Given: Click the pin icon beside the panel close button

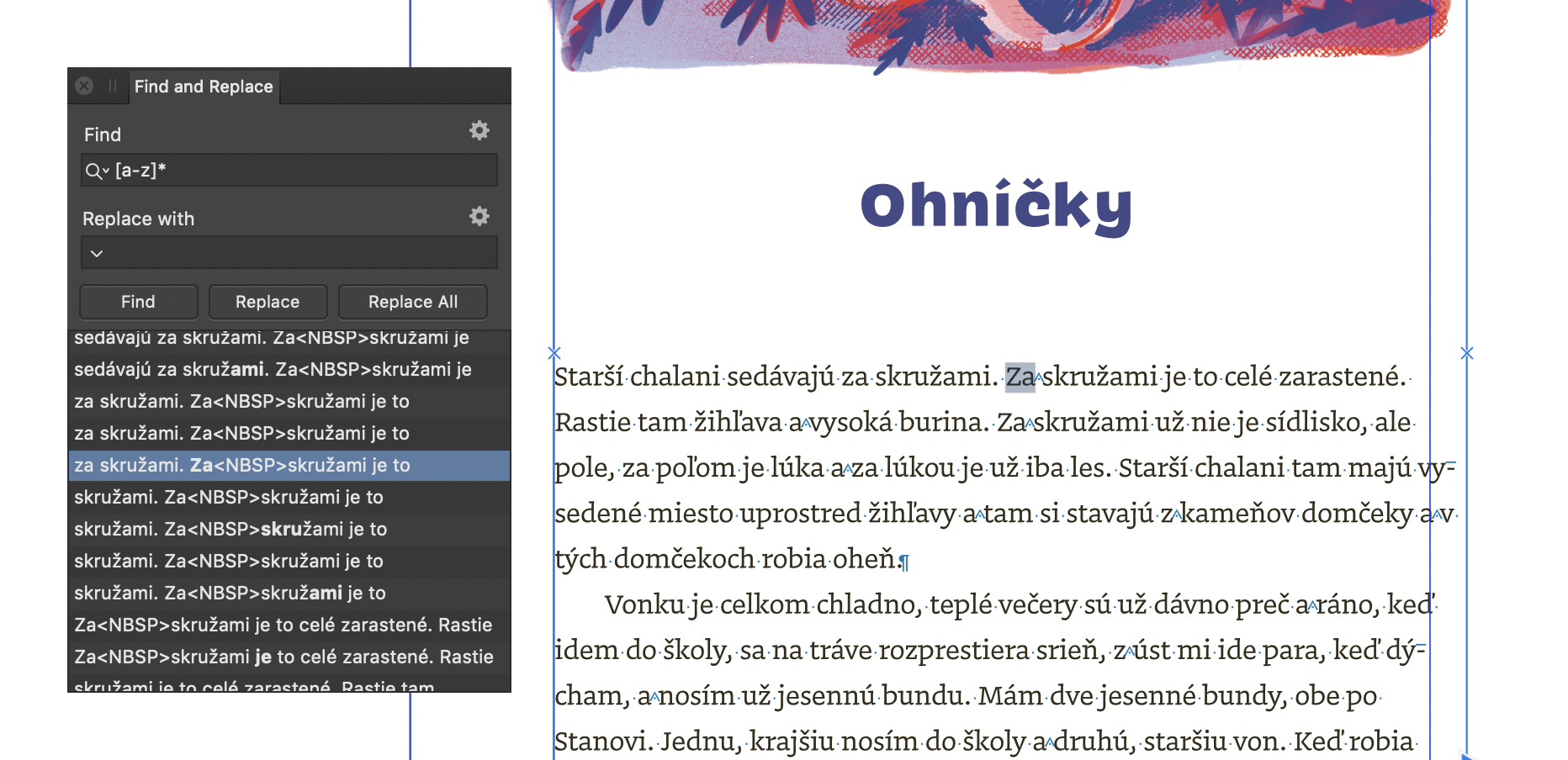Looking at the screenshot, I should 111,86.
